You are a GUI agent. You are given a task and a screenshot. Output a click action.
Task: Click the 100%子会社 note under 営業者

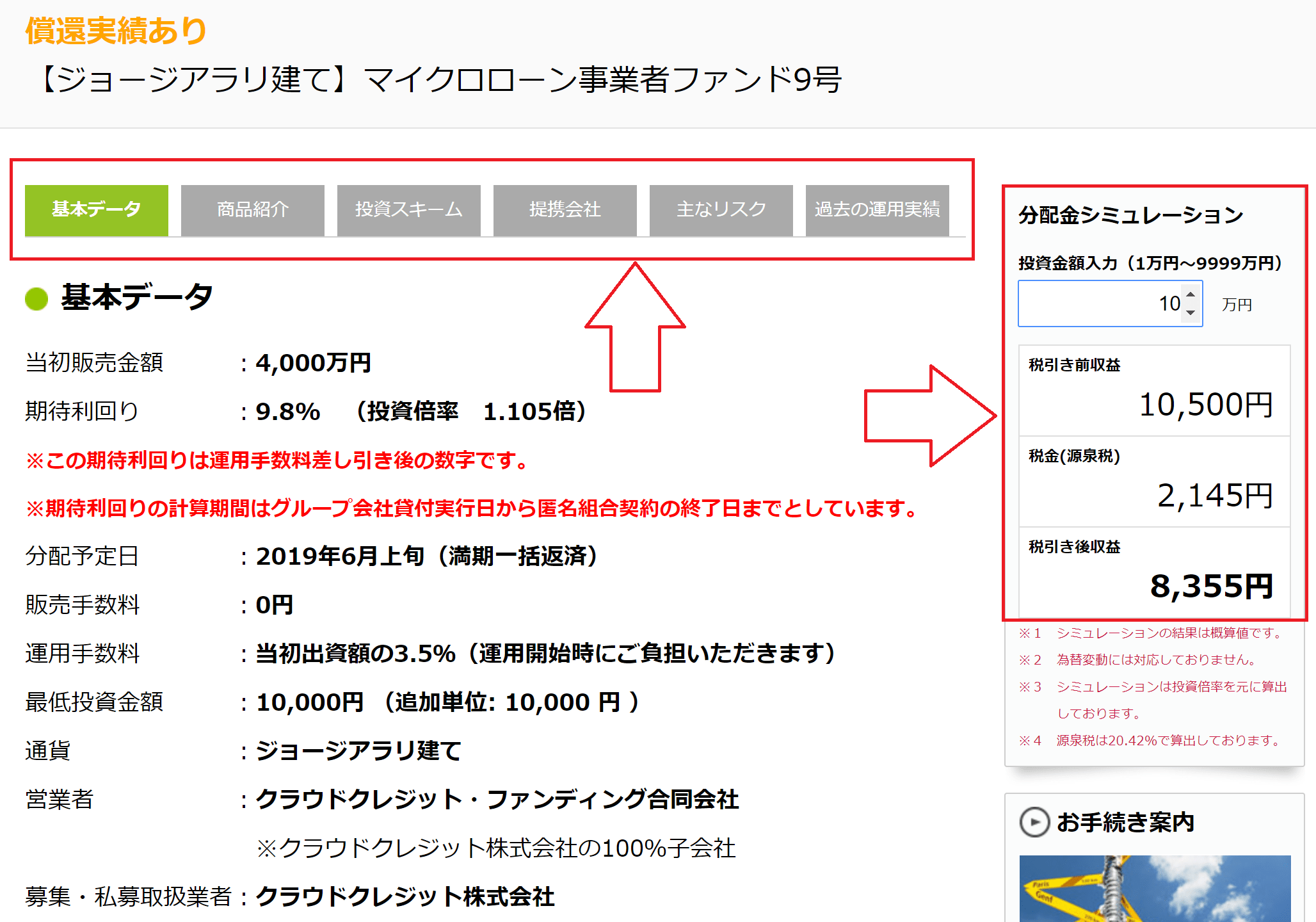click(496, 848)
